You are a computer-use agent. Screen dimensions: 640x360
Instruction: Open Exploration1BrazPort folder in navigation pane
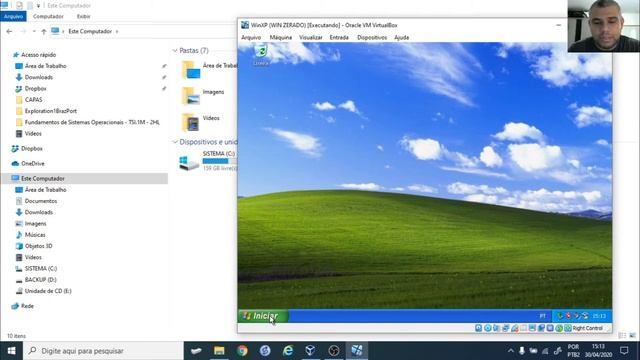pyautogui.click(x=50, y=111)
